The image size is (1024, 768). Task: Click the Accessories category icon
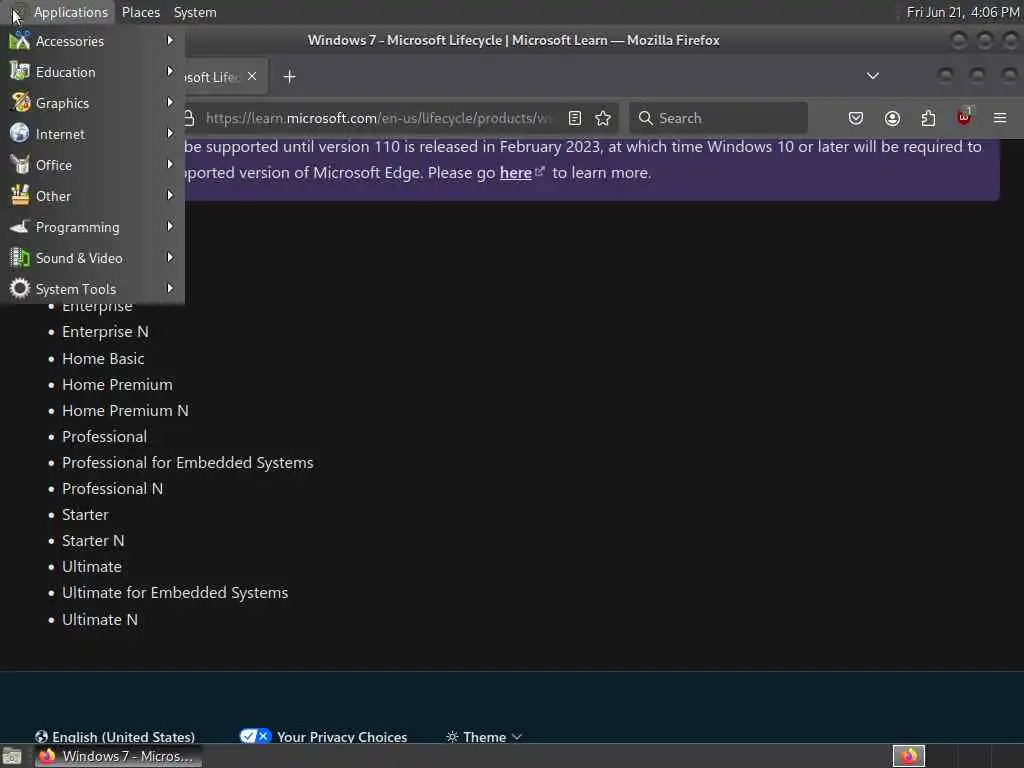pos(20,40)
